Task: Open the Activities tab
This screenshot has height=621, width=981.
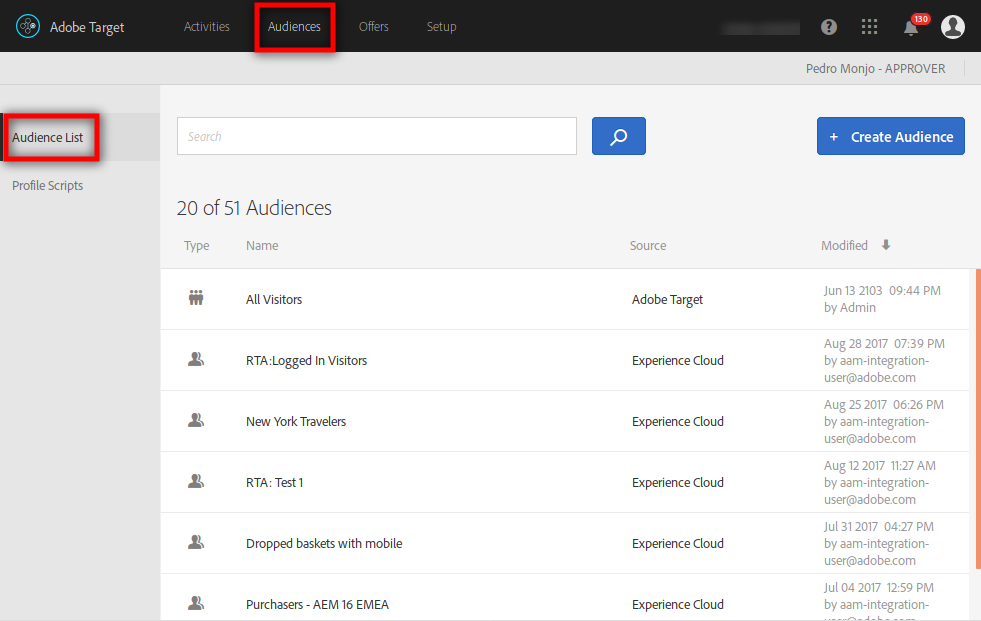Action: (206, 27)
